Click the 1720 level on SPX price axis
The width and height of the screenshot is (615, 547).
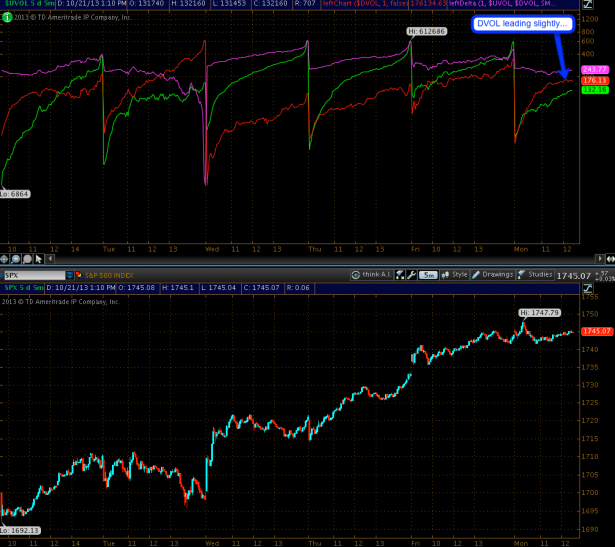(x=590, y=420)
